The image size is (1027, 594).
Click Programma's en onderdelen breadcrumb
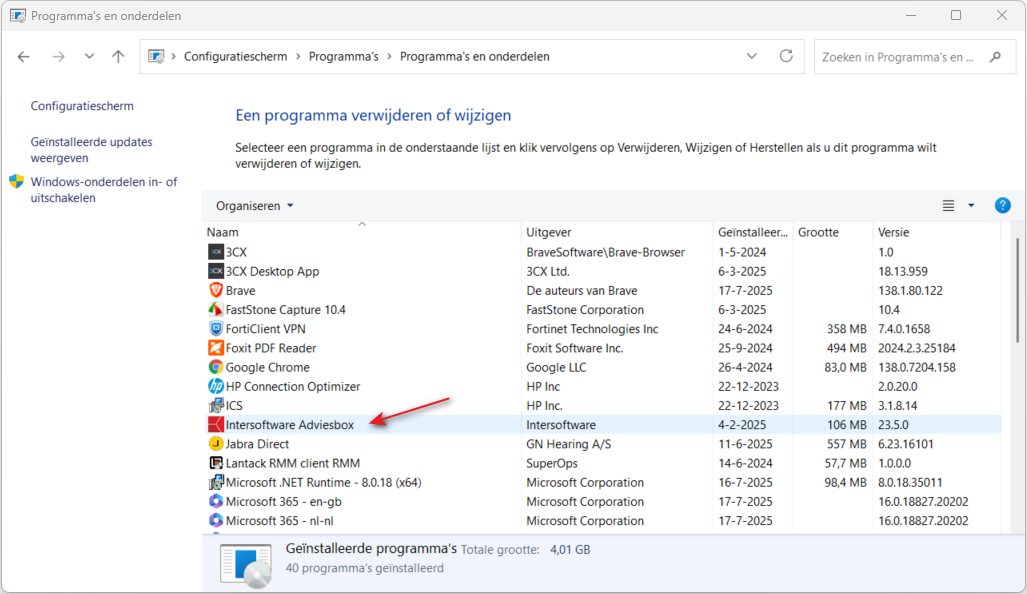(x=474, y=57)
